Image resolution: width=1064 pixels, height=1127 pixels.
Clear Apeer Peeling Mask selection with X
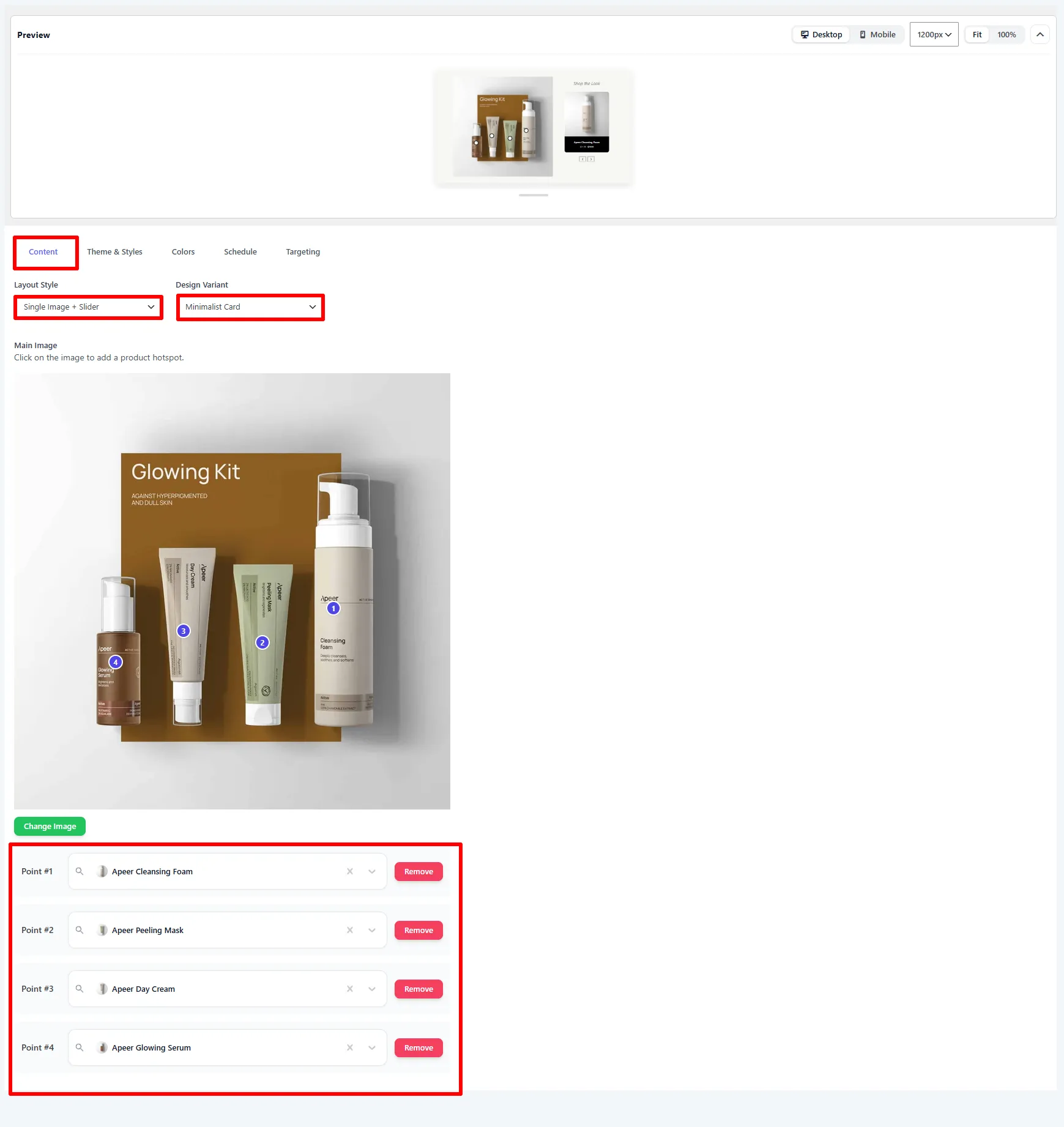point(350,930)
